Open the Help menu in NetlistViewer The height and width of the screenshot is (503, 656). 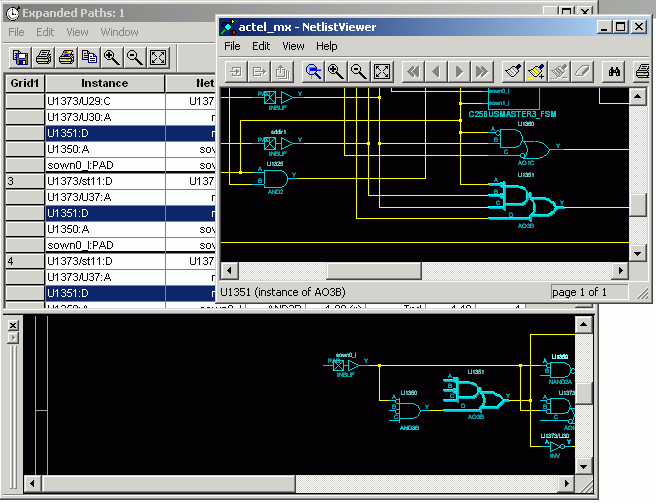pyautogui.click(x=327, y=46)
